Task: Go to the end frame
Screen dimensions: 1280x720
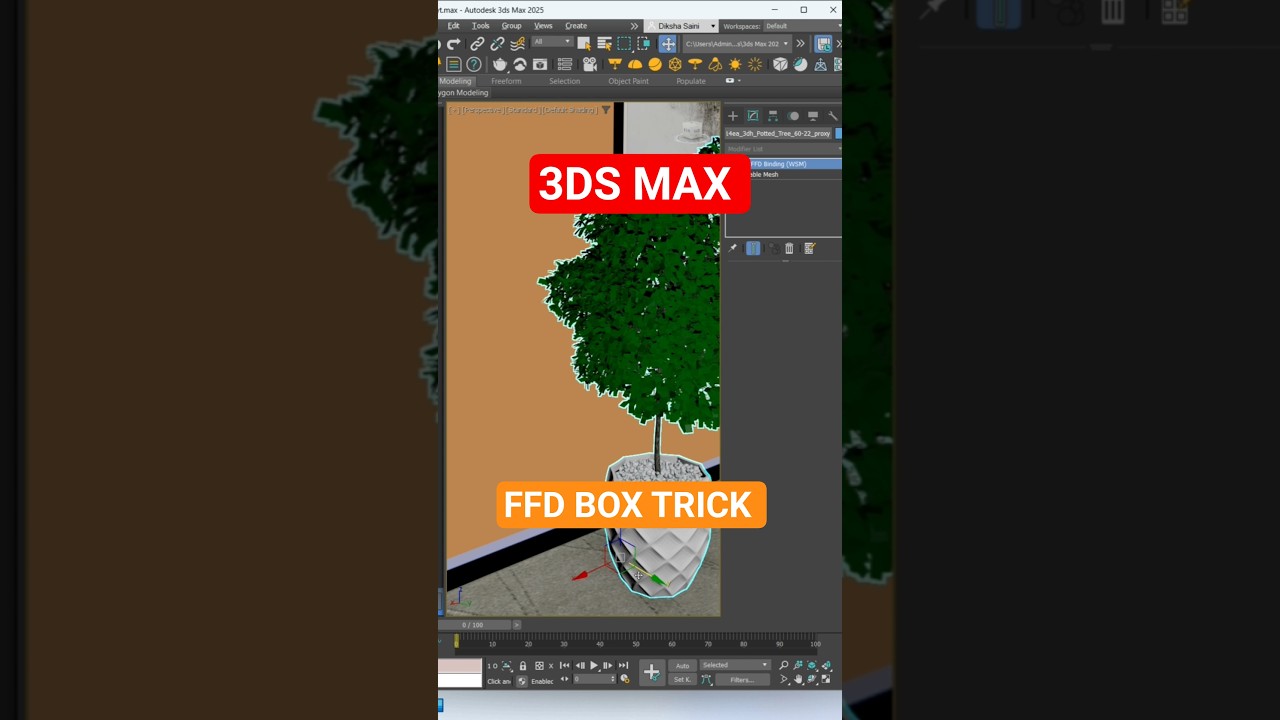Action: [x=623, y=665]
